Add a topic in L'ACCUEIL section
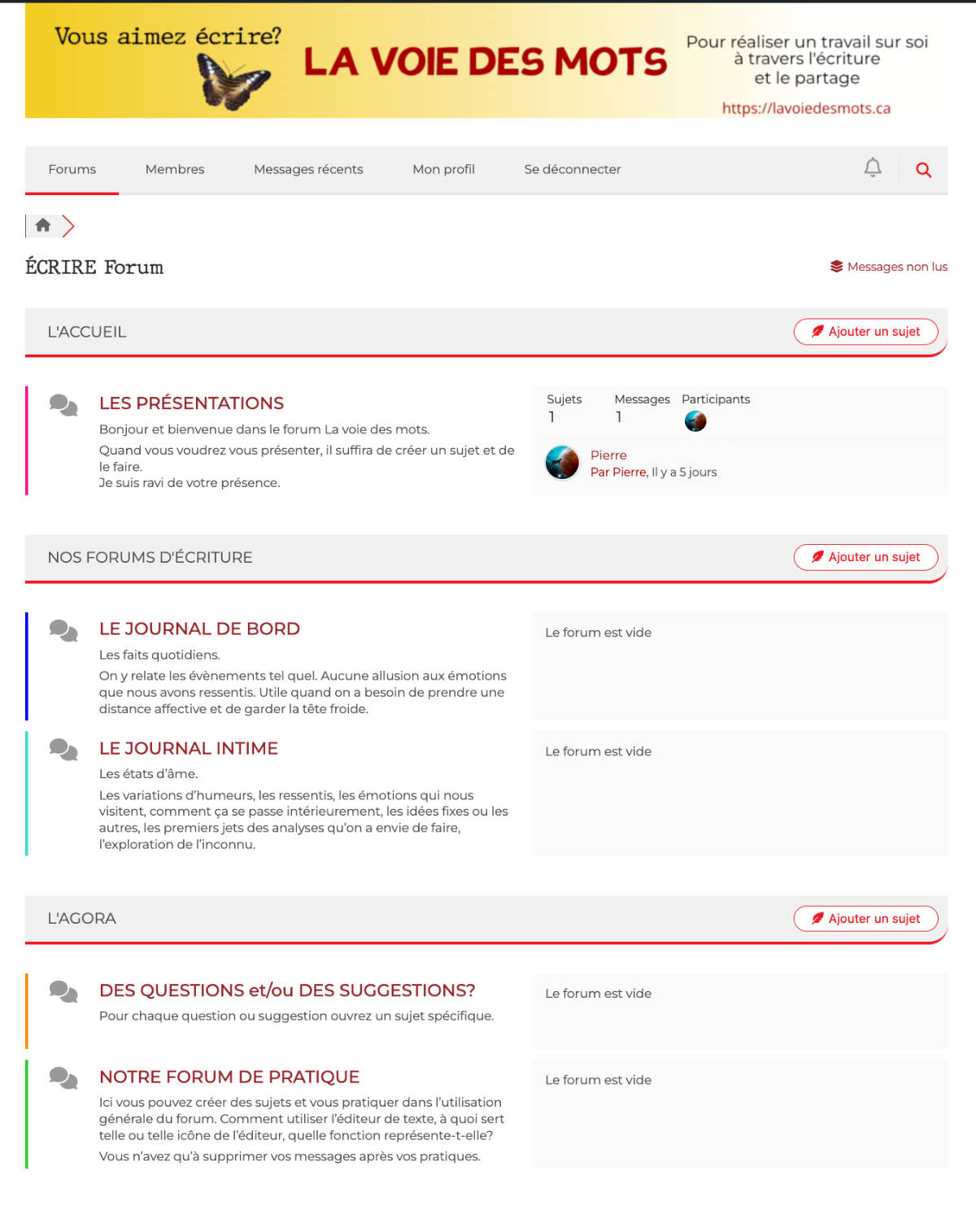Viewport: 976px width, 1232px height. (x=866, y=332)
